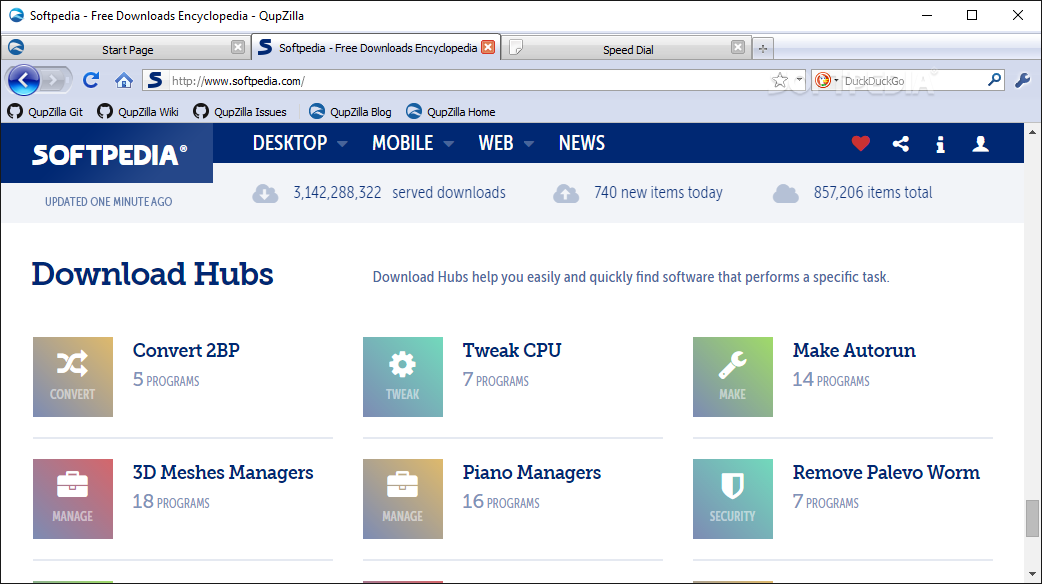Click 3D Meshes MANAGE tile icon
Screen dimensions: 1042x584
point(73,499)
